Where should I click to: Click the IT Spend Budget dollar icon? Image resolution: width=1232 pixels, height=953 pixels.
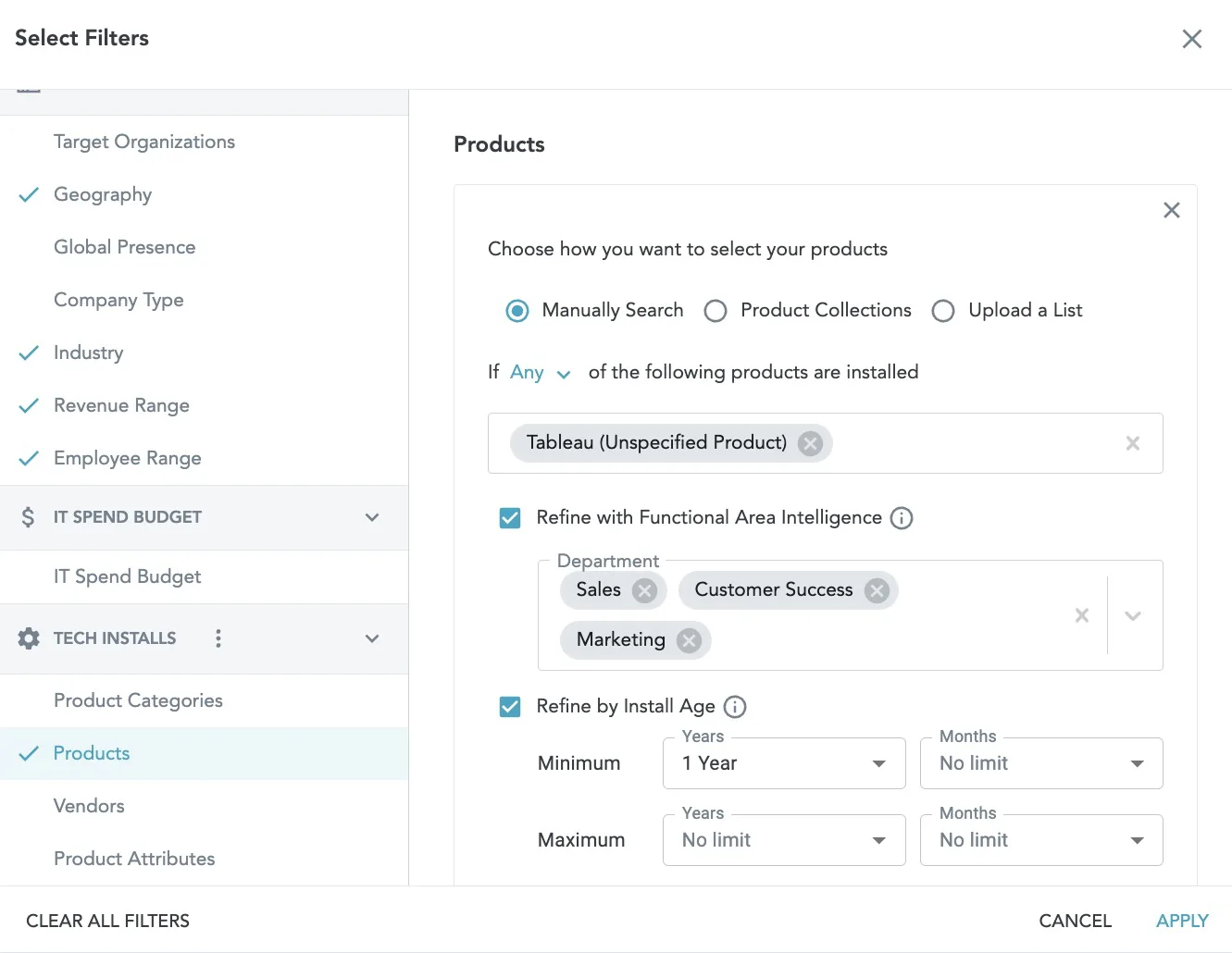[x=28, y=517]
